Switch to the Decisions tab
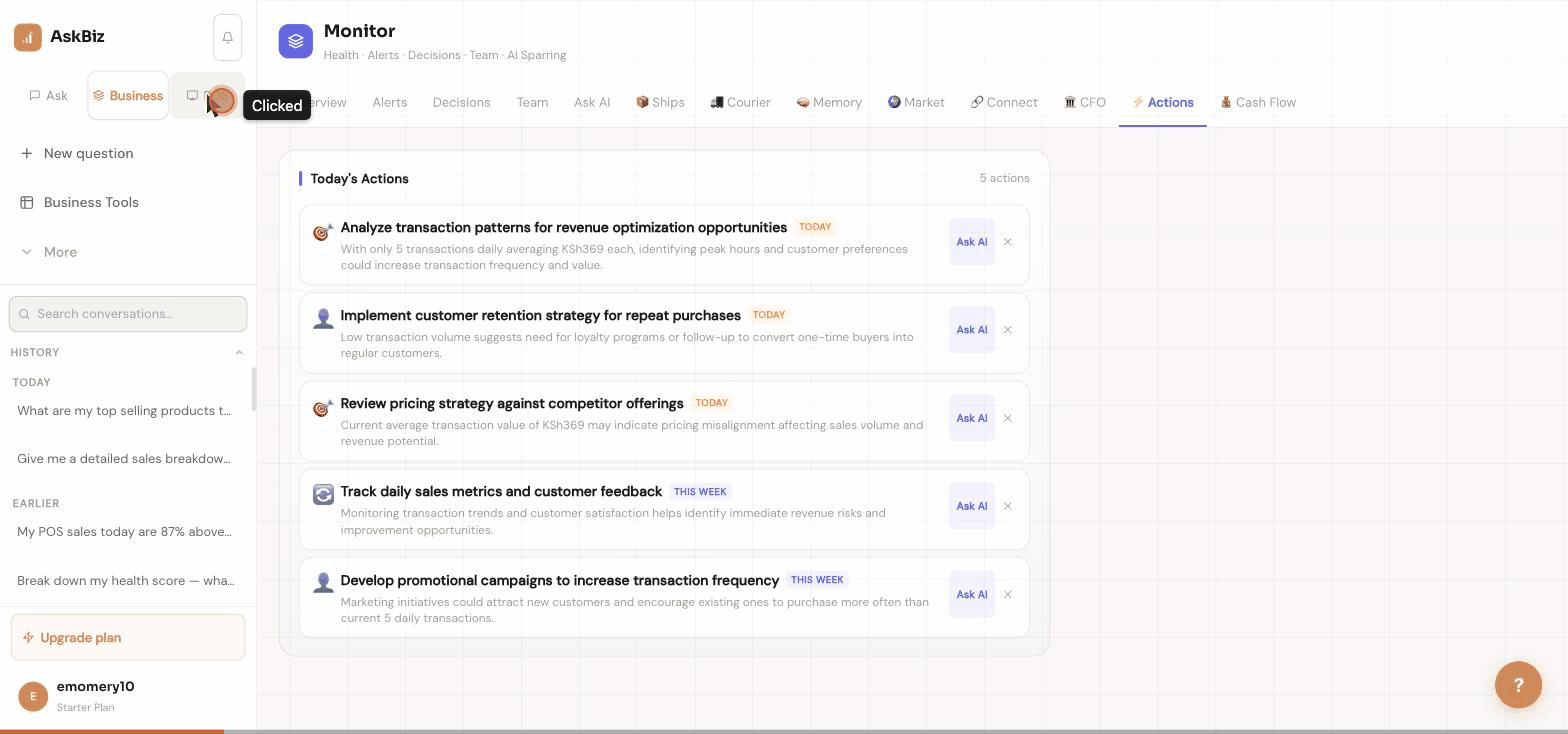Image resolution: width=1568 pixels, height=734 pixels. 461,102
